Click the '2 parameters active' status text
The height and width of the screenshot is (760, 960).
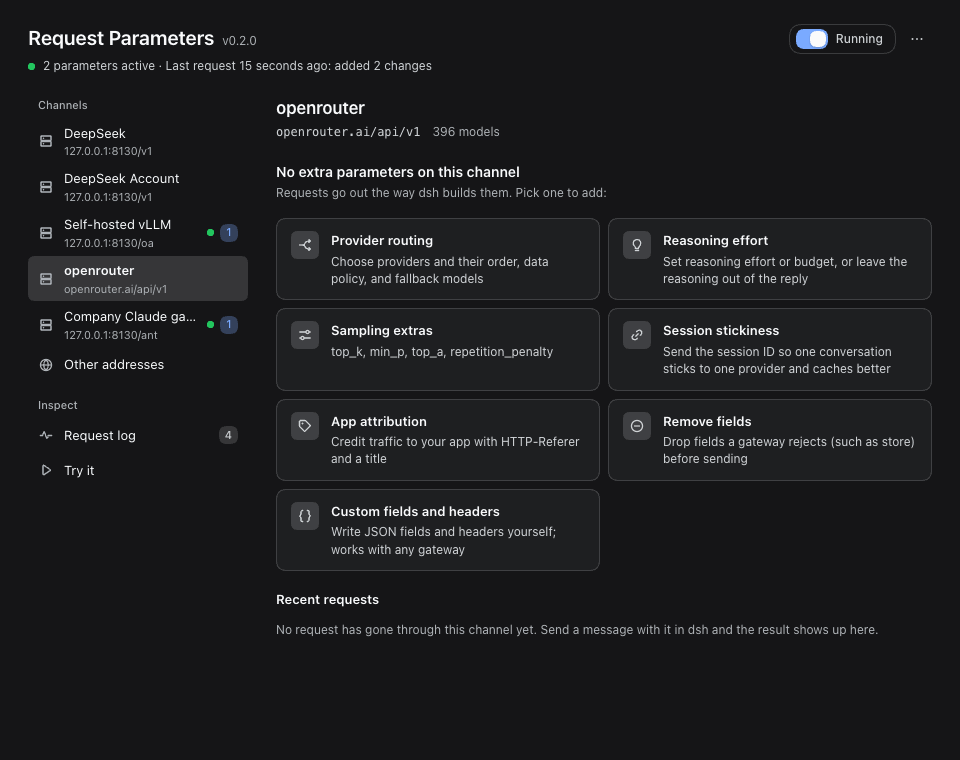99,66
